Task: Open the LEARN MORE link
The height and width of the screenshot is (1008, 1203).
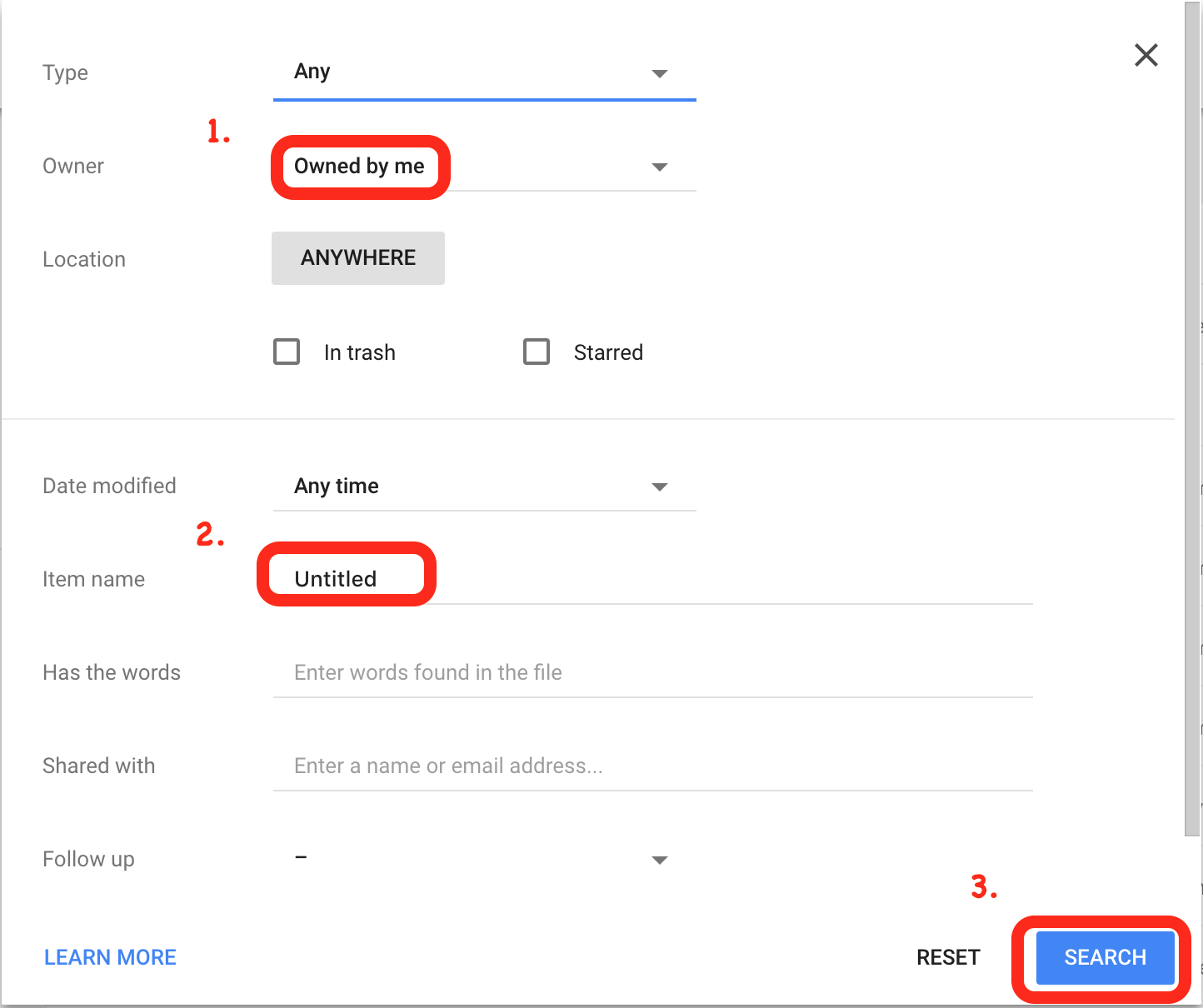Action: (110, 957)
